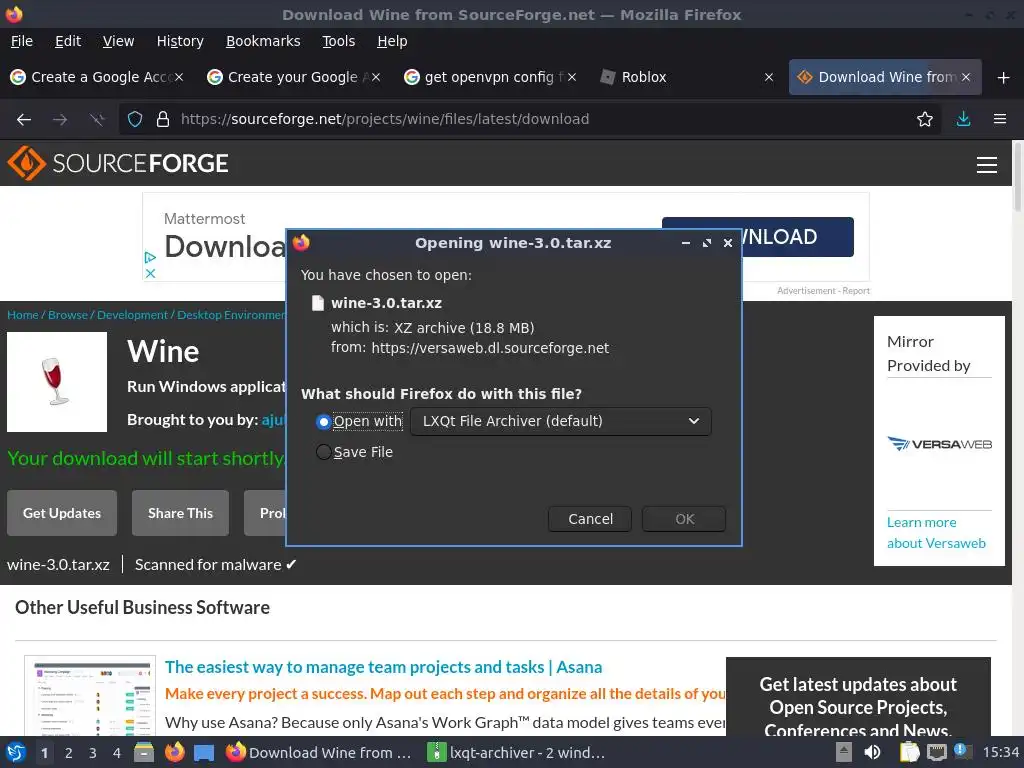1024x768 pixels.
Task: Open the Bookmarks menu
Action: [263, 41]
